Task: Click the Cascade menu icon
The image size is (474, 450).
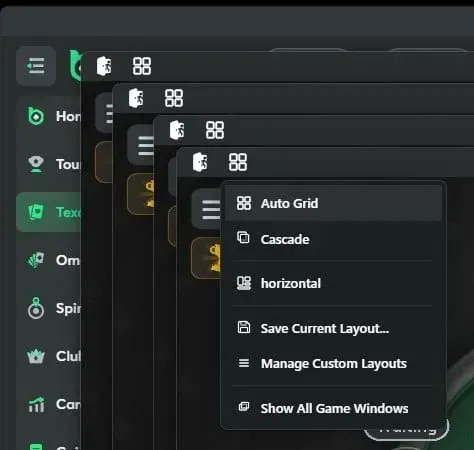Action: pyautogui.click(x=243, y=238)
